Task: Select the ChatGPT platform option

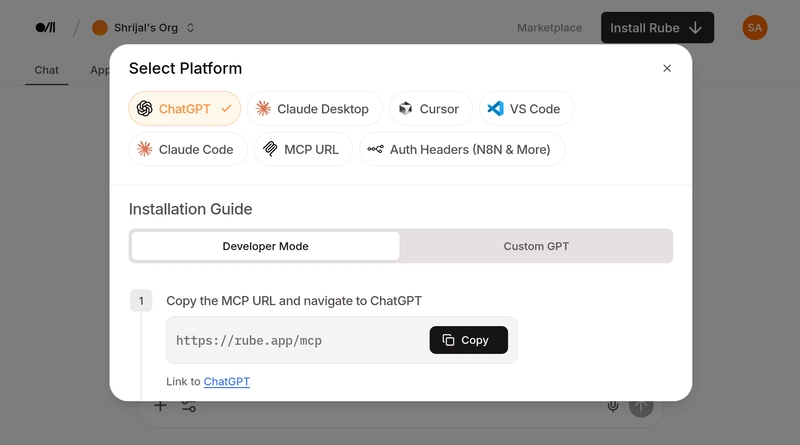Action: click(x=185, y=109)
